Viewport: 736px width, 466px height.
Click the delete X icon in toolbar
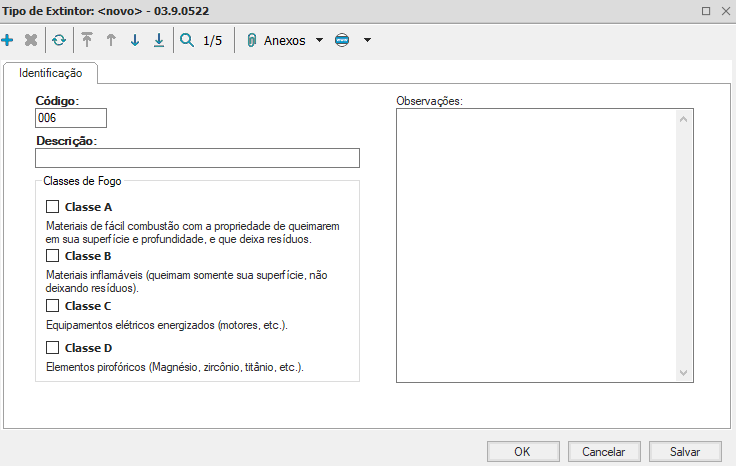[x=31, y=41]
